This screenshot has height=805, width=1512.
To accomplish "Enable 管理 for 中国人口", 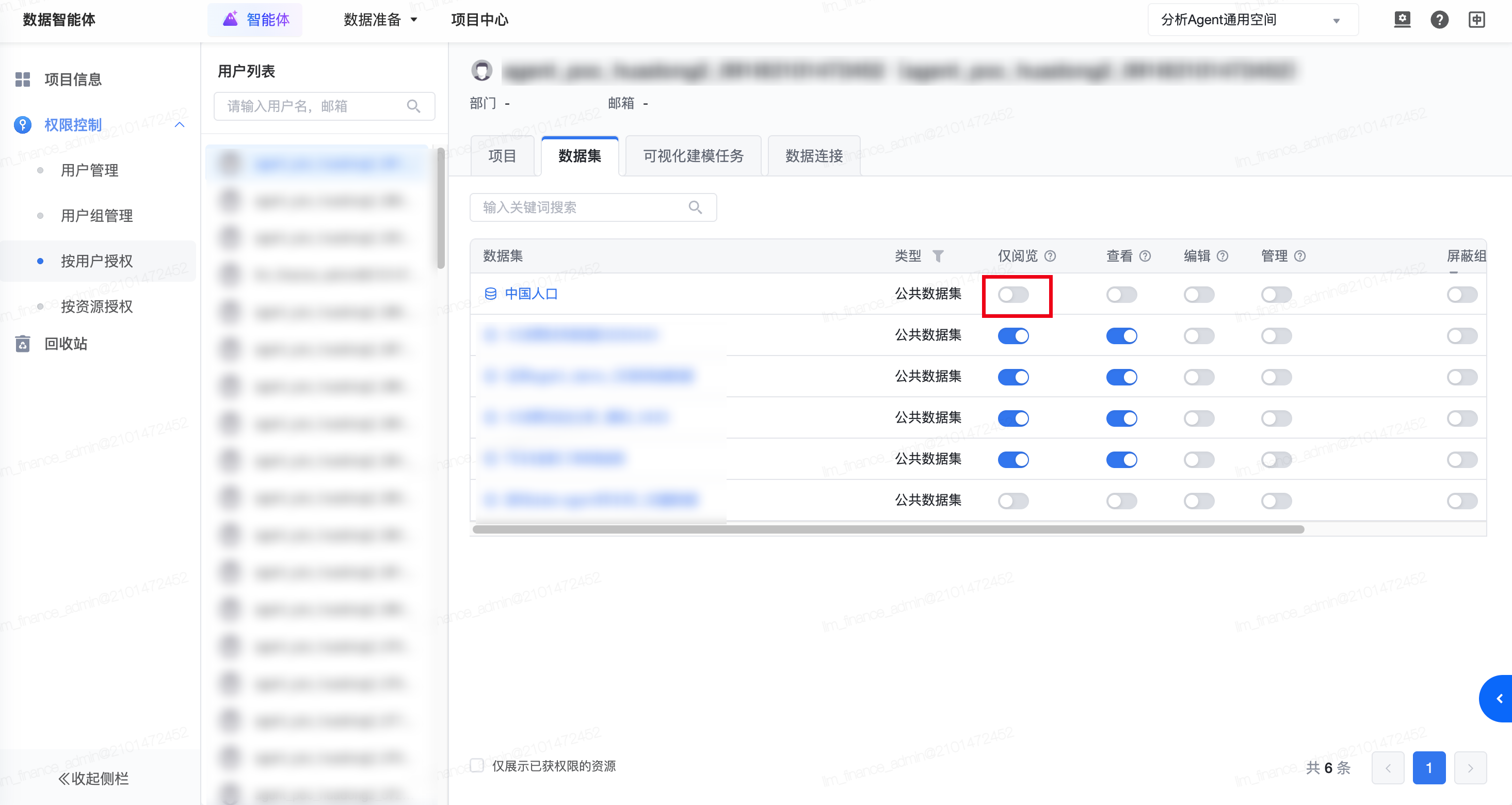I will tap(1277, 295).
